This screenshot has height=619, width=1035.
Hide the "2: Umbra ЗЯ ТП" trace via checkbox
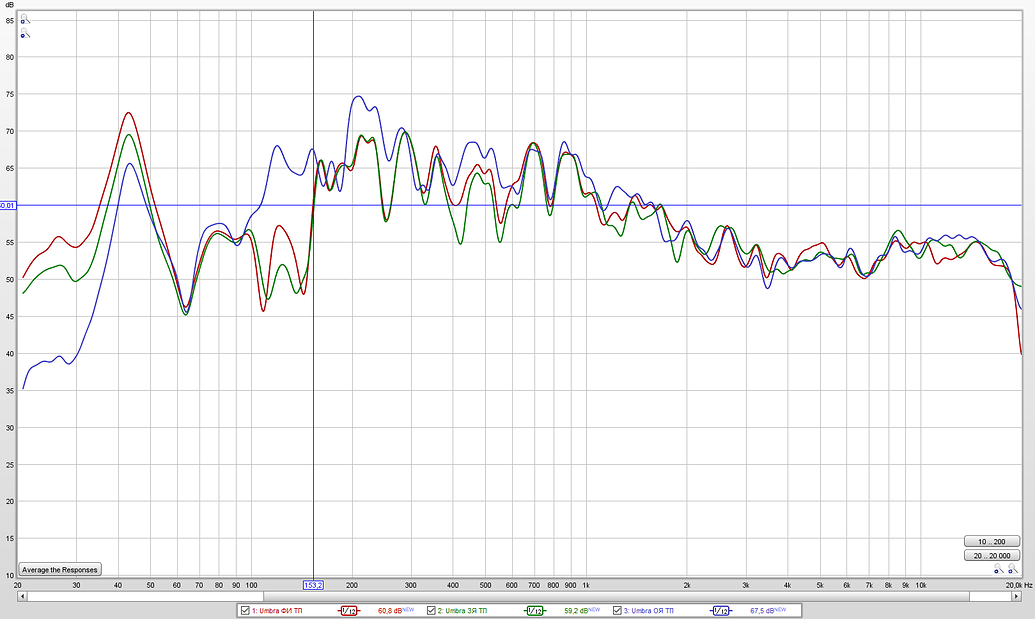(x=431, y=610)
